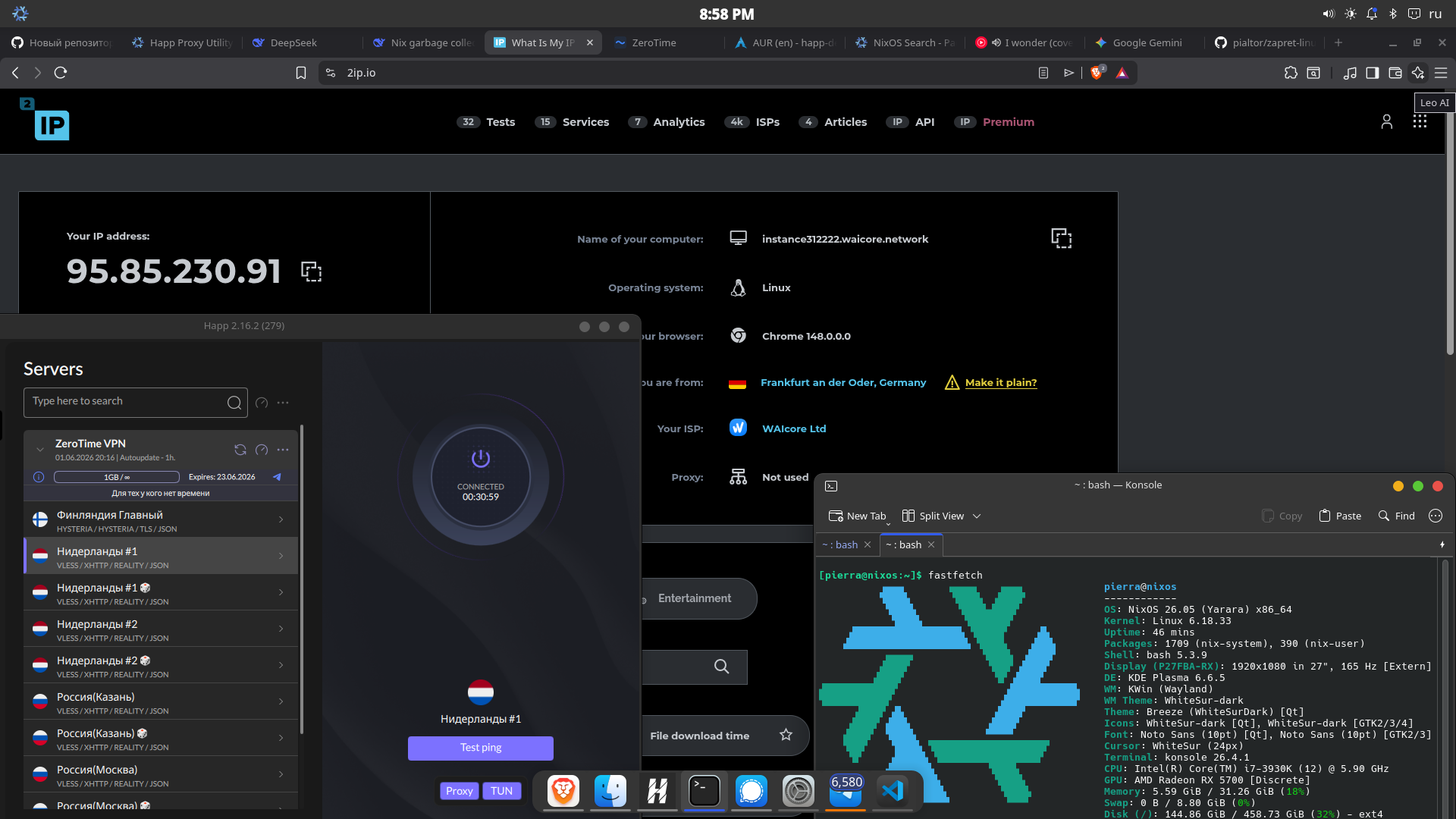Open the reader mode icon
This screenshot has height=819, width=1456.
click(1043, 73)
